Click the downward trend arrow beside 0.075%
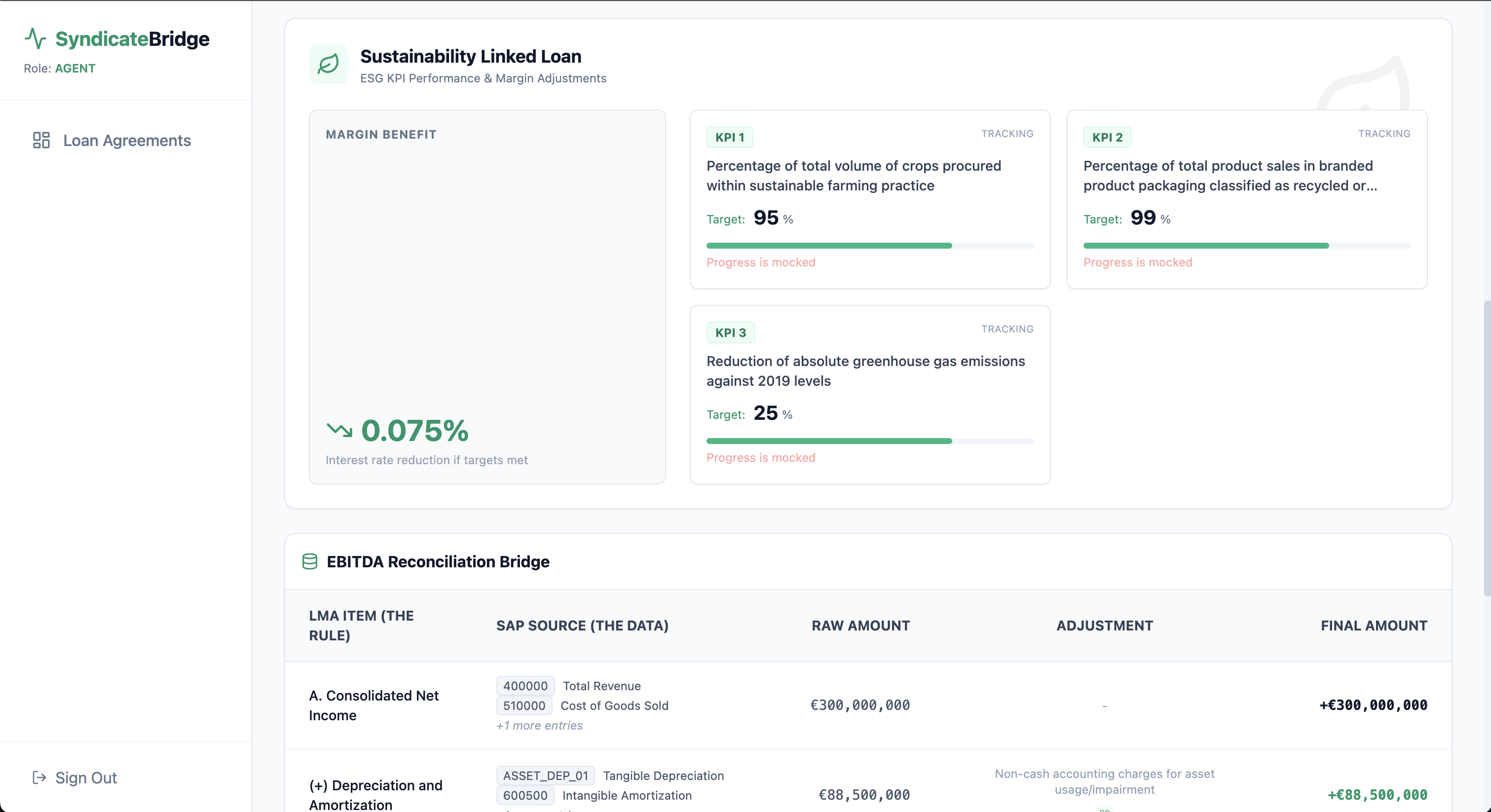 (x=339, y=430)
